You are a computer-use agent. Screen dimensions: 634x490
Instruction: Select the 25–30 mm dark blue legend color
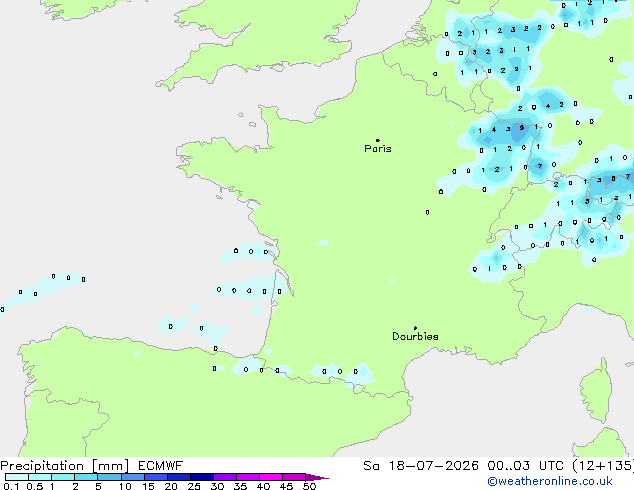click(202, 477)
